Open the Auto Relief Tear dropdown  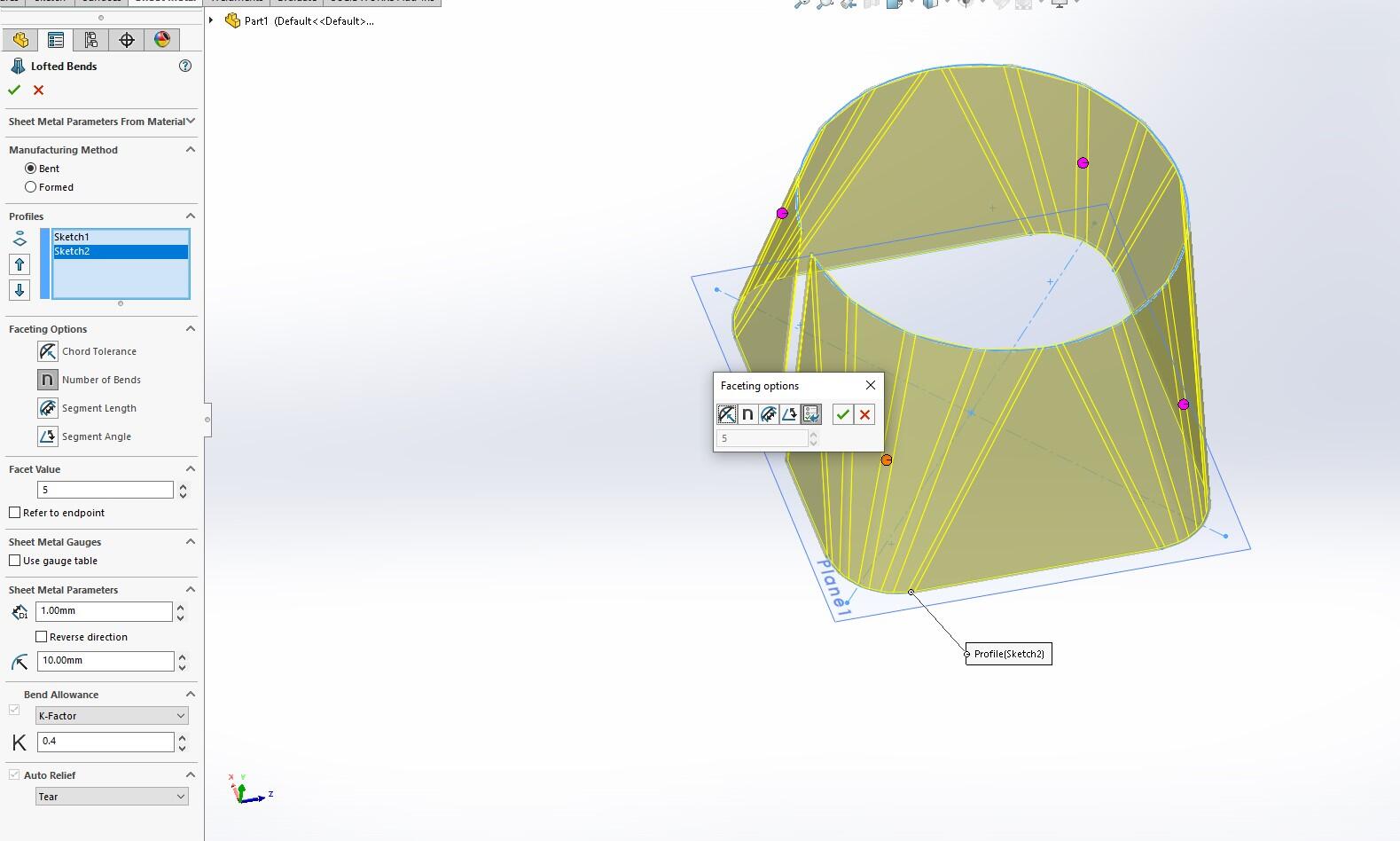point(111,797)
